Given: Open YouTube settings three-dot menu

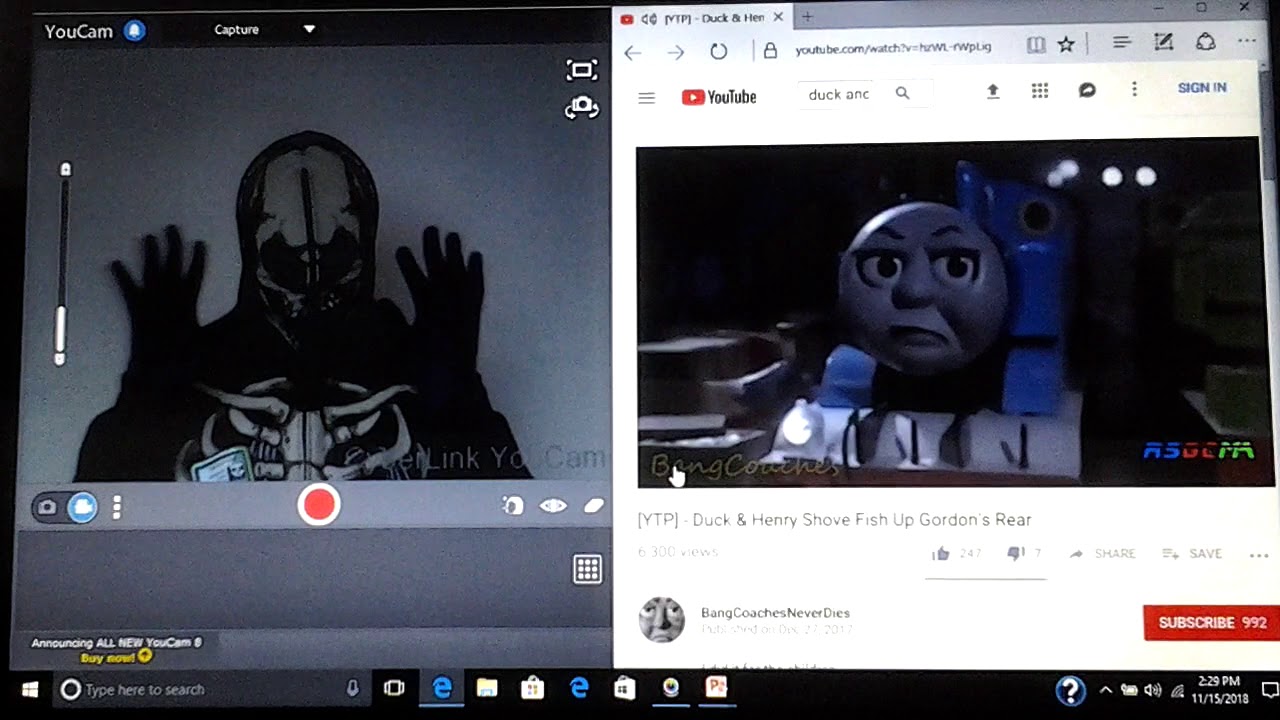Looking at the screenshot, I should click(1134, 90).
